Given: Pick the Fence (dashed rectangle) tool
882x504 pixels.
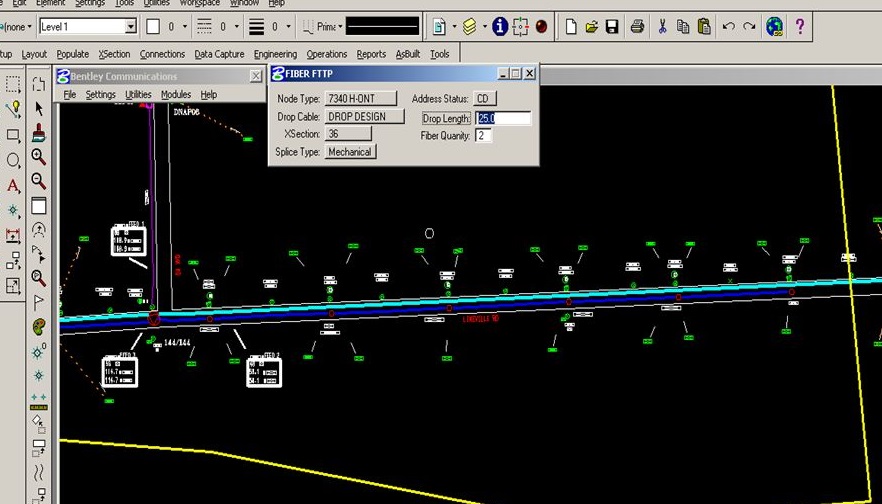Looking at the screenshot, I should tap(12, 84).
